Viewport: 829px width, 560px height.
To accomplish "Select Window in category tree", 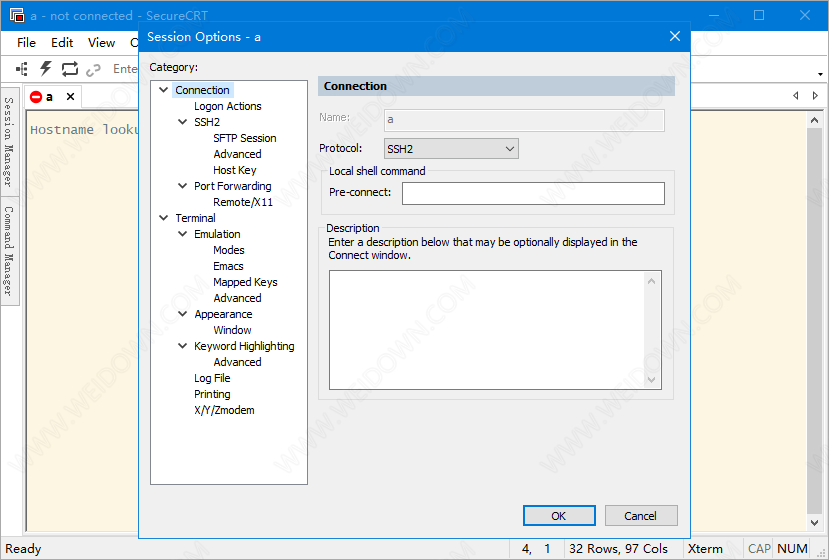I will click(233, 330).
